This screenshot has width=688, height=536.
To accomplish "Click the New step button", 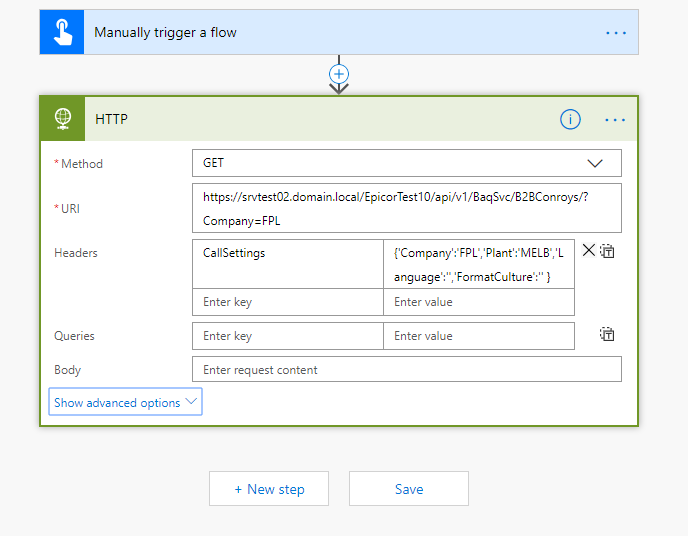I will [x=269, y=489].
